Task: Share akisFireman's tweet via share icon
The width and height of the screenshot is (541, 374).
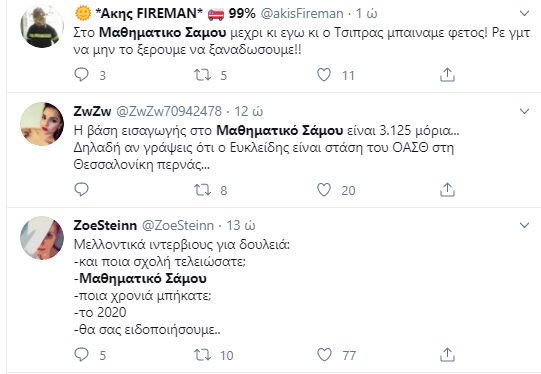Action: tap(447, 75)
